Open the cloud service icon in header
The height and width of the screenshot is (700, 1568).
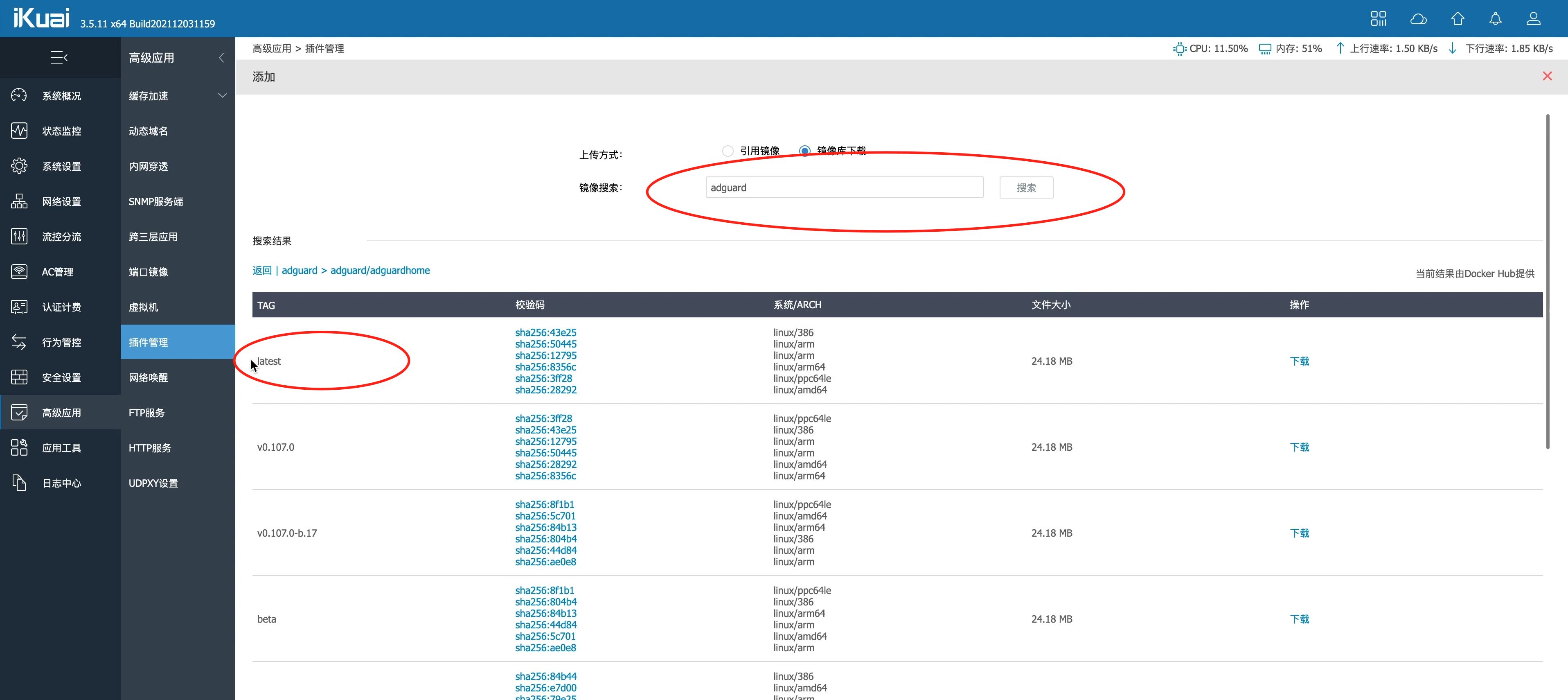(x=1418, y=19)
